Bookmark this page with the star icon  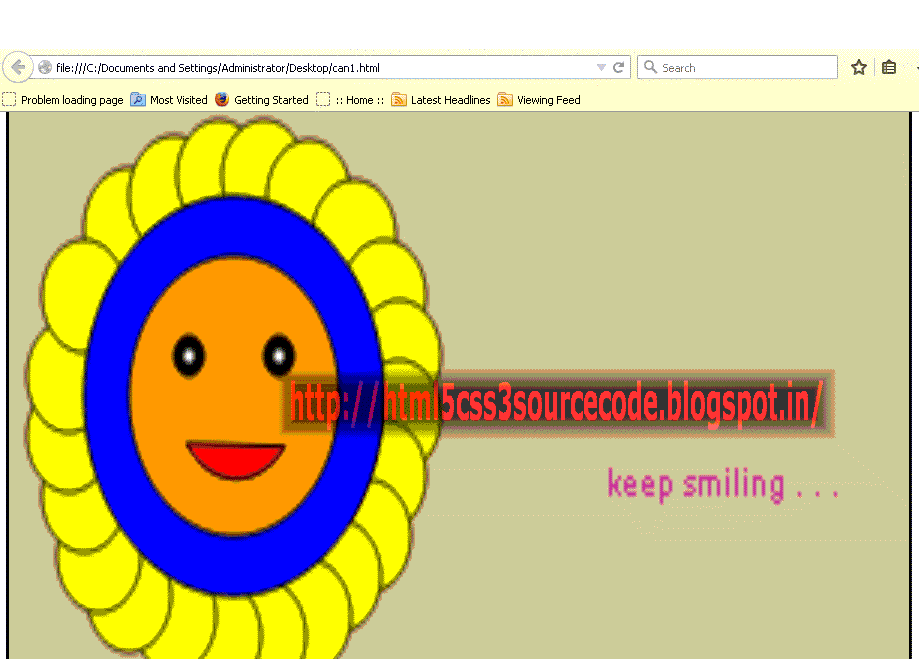tap(859, 67)
